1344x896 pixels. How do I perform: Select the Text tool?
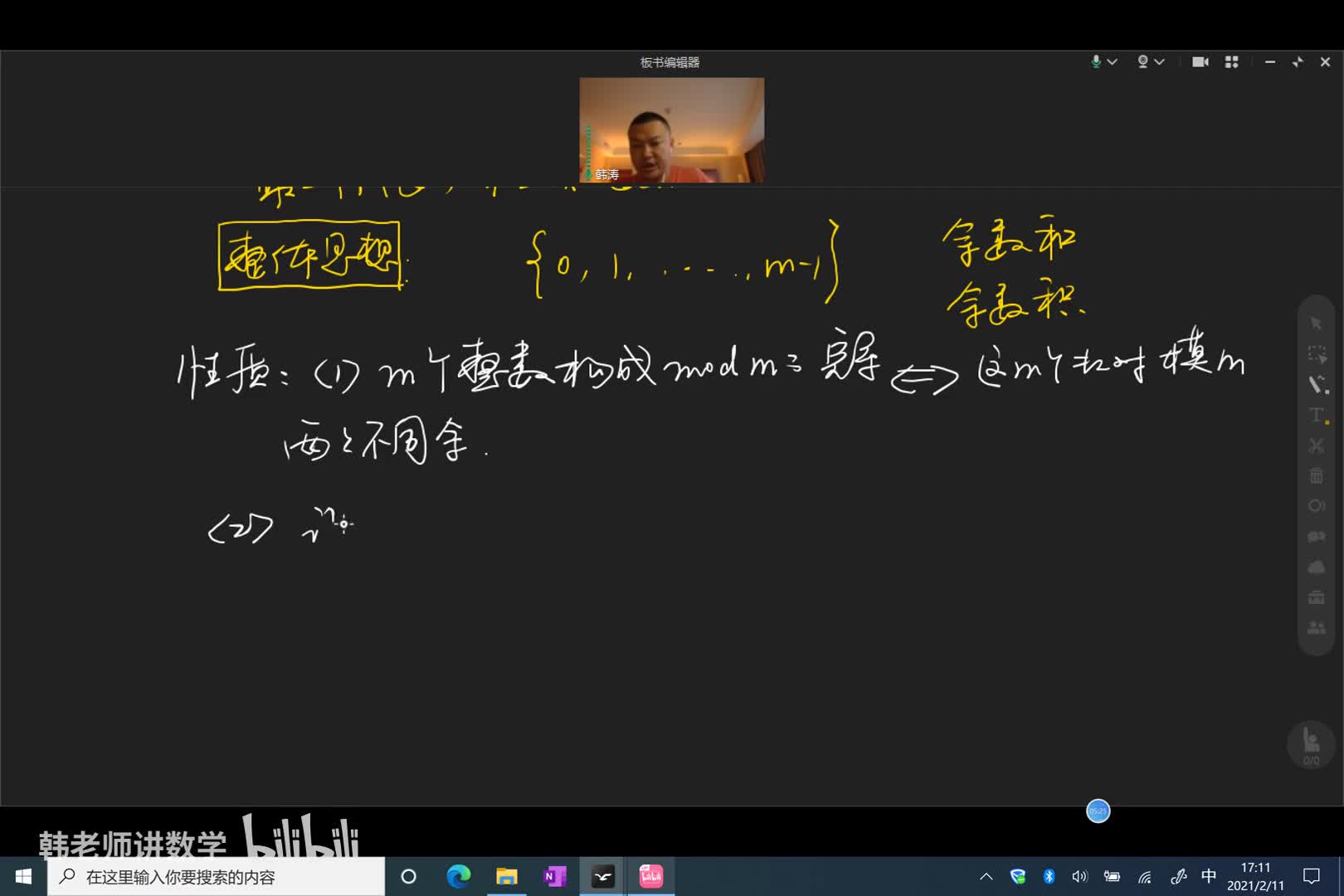click(x=1317, y=415)
